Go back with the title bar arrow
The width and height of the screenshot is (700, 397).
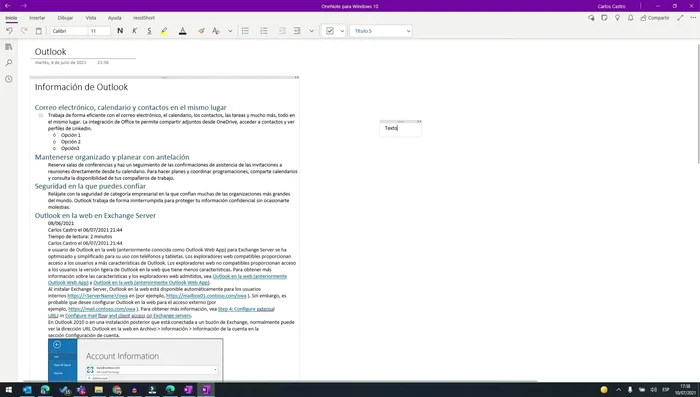point(8,6)
